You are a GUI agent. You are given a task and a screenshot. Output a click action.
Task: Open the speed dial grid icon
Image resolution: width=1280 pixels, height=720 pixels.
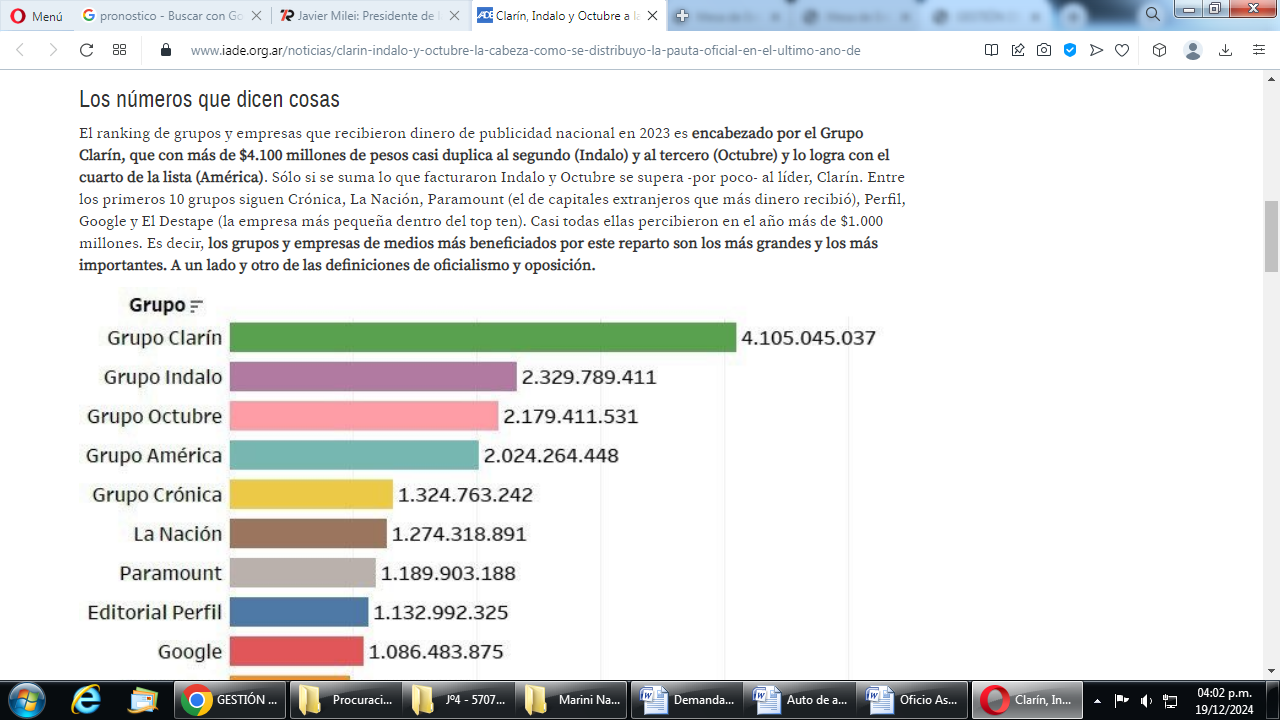click(x=119, y=50)
